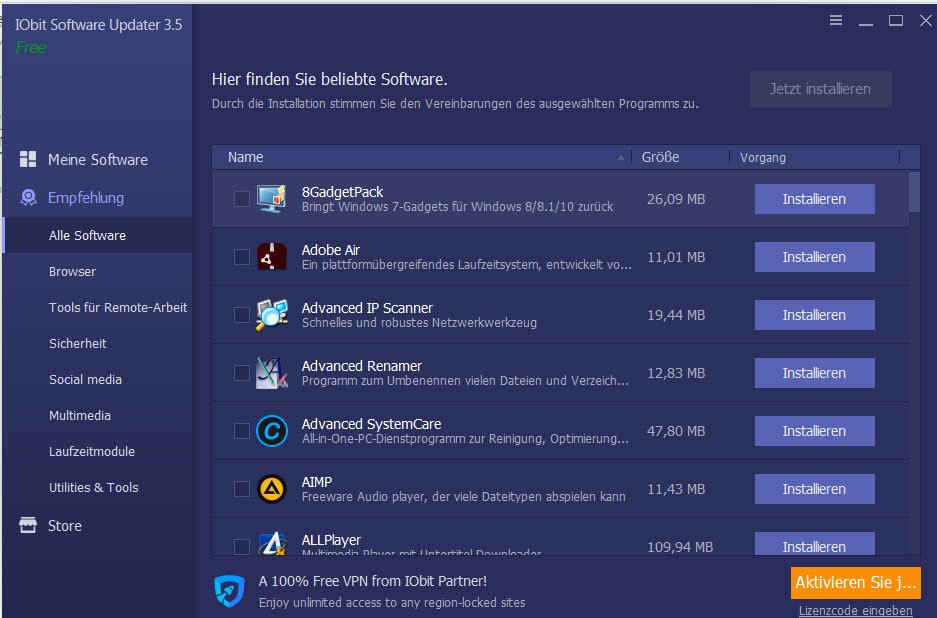937x618 pixels.
Task: Install Advanced Renamer
Action: 814,372
